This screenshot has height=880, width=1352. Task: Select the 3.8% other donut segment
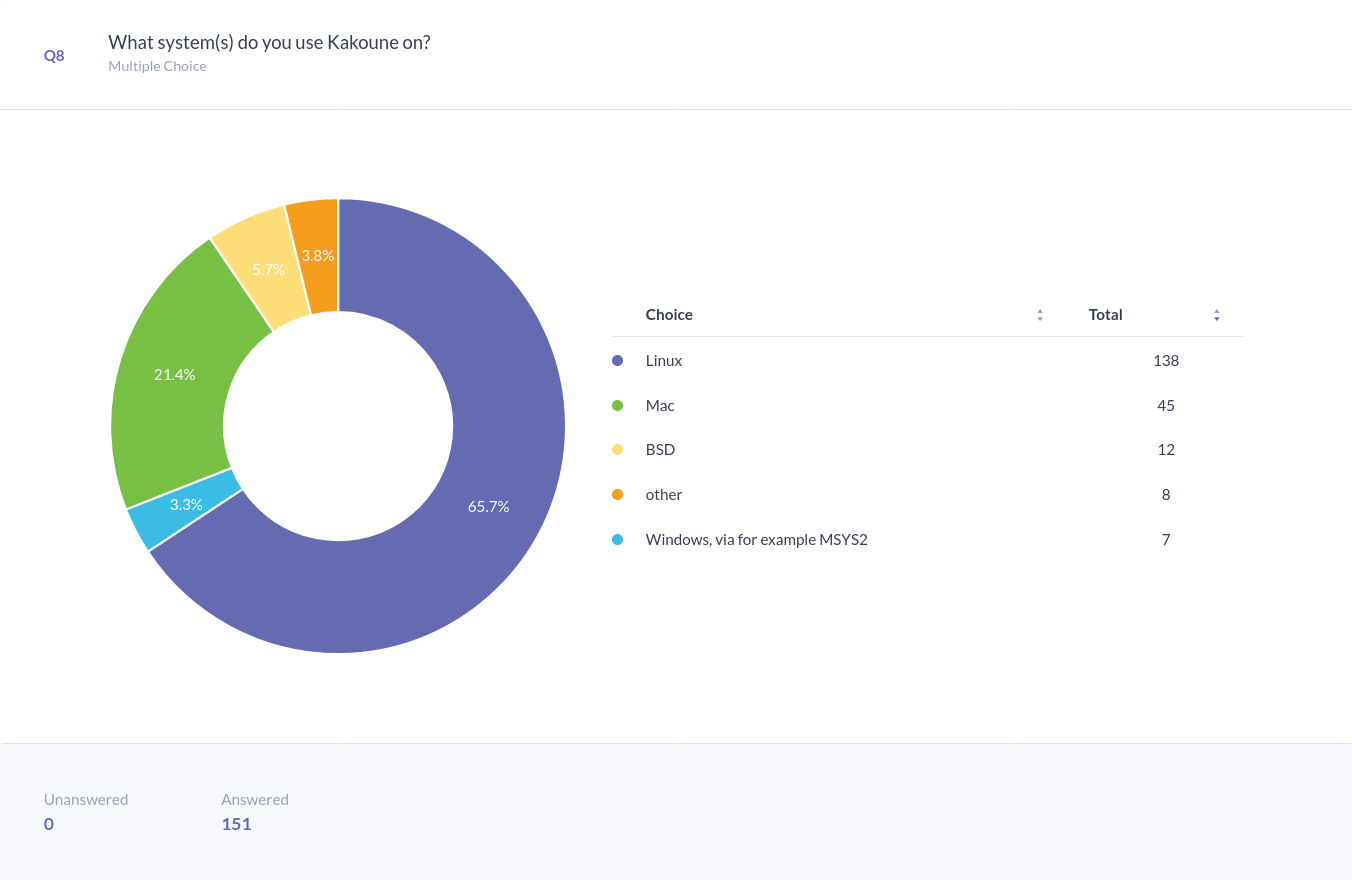(316, 255)
